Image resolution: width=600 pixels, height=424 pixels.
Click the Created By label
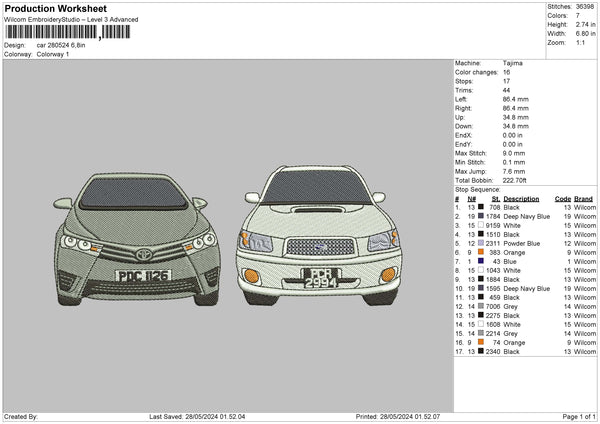[x=21, y=416]
